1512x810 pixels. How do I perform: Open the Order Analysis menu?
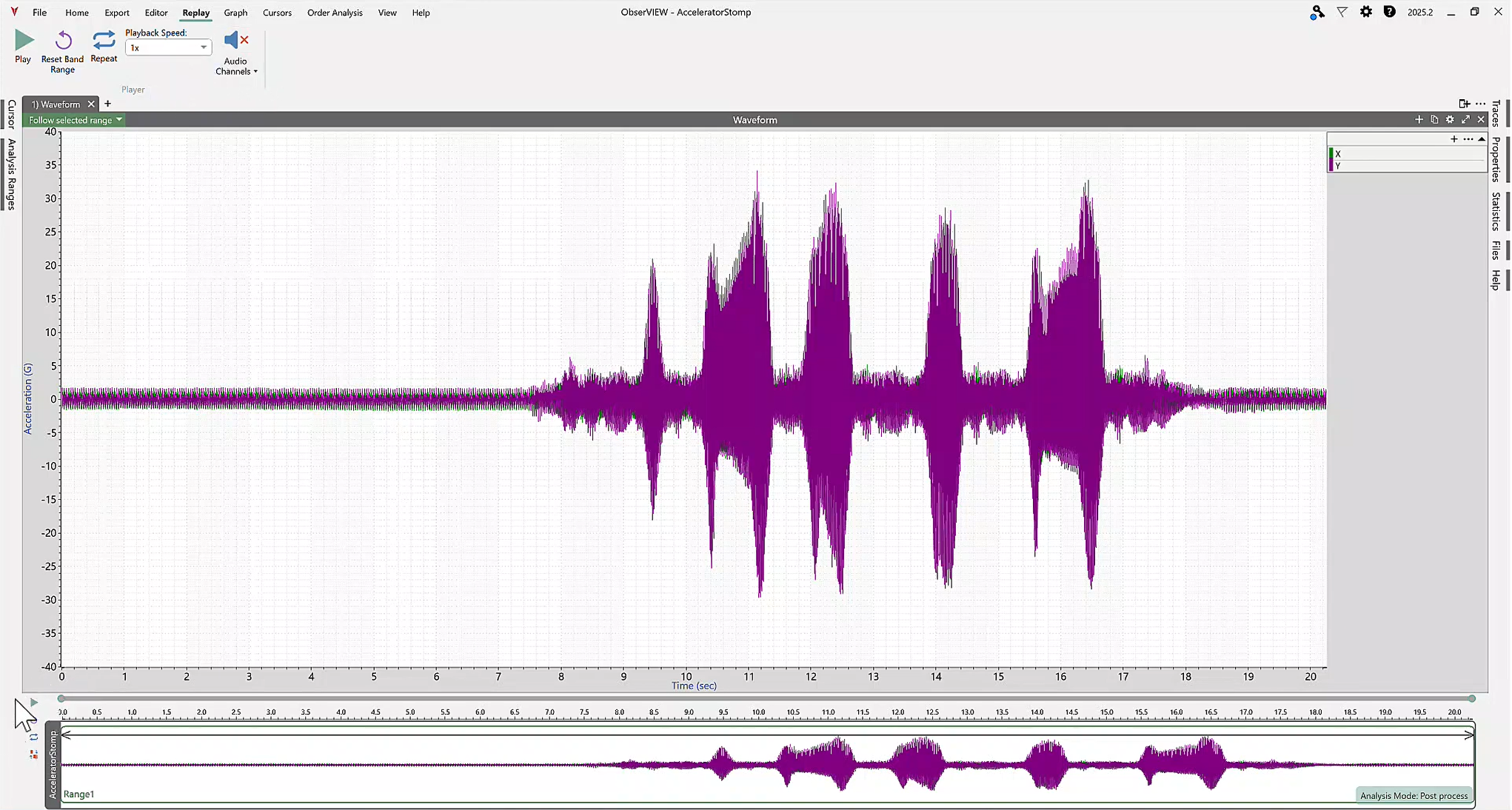pos(335,13)
